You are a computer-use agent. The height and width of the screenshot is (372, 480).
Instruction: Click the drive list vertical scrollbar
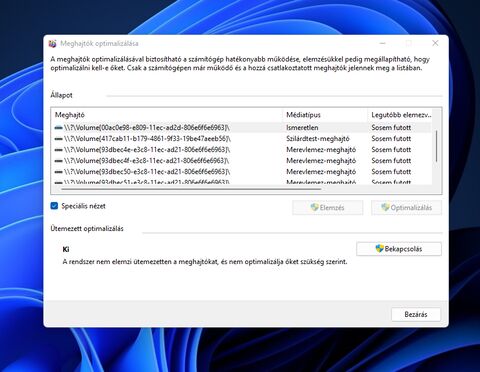pyautogui.click(x=437, y=147)
